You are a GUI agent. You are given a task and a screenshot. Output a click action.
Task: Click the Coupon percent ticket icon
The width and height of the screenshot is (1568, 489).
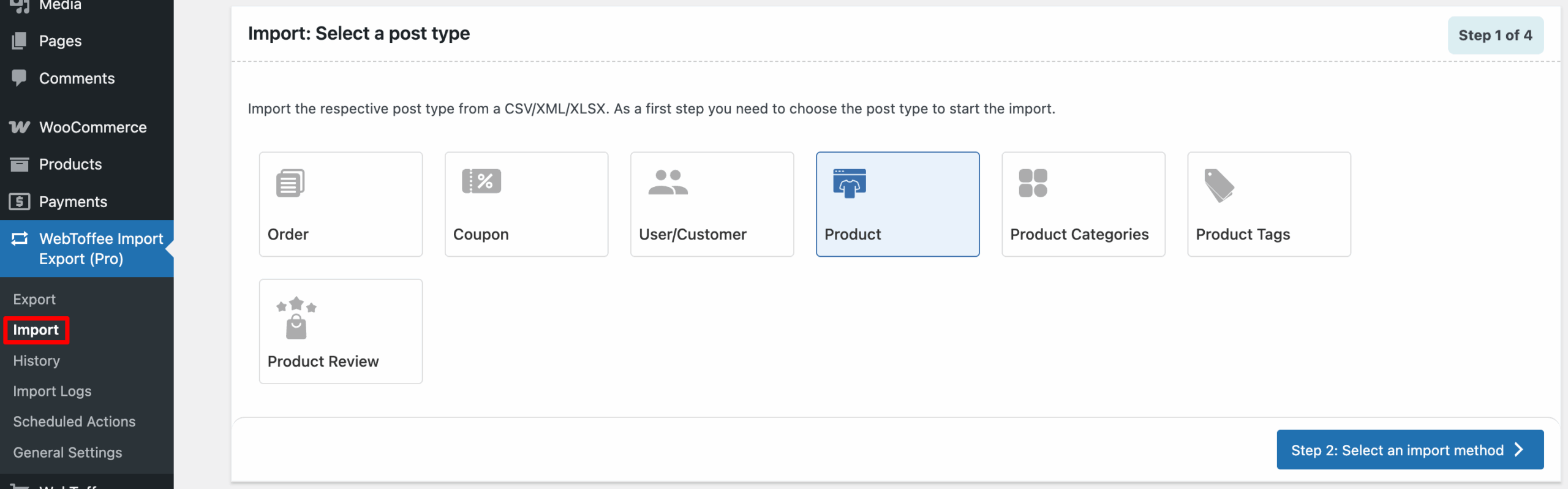[x=481, y=181]
